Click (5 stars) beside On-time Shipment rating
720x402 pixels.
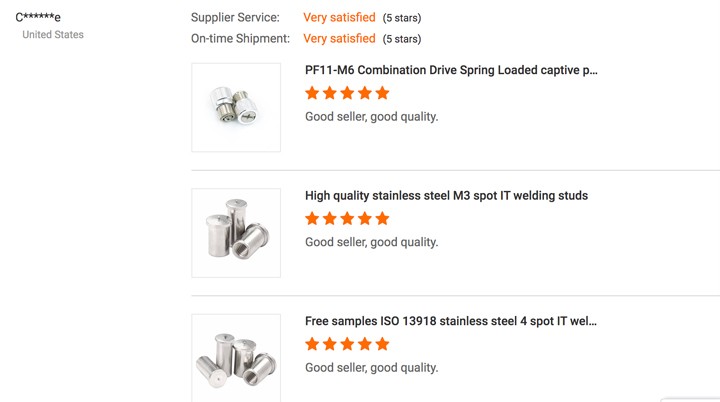pos(402,39)
